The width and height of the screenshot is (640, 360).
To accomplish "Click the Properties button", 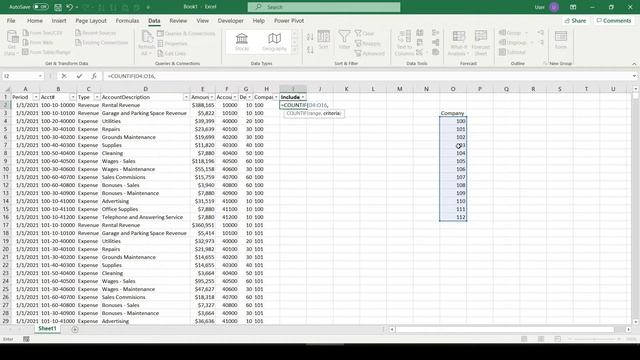I will click(x=173, y=43).
